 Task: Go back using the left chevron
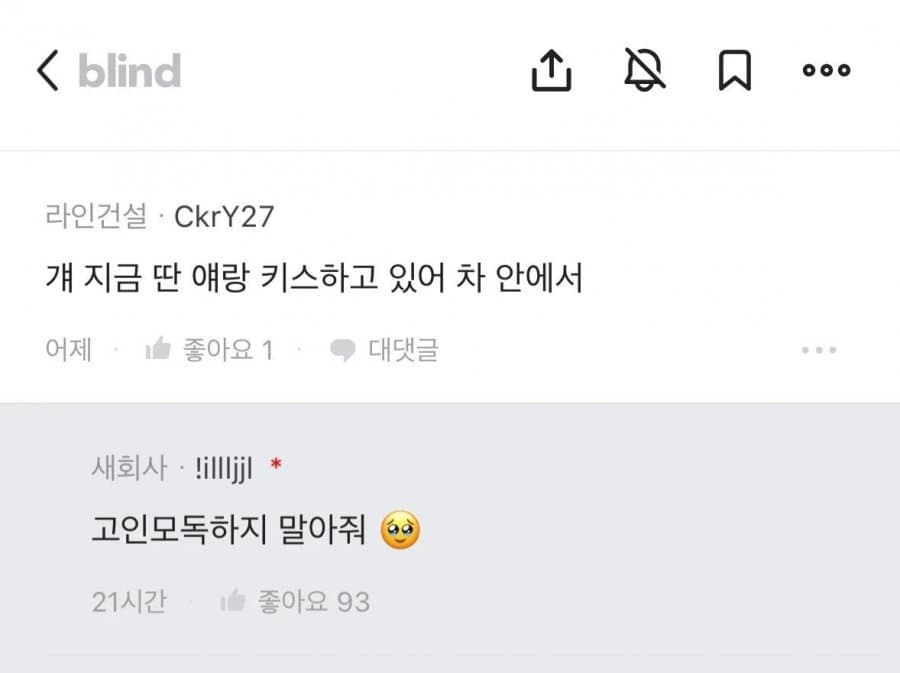point(48,72)
